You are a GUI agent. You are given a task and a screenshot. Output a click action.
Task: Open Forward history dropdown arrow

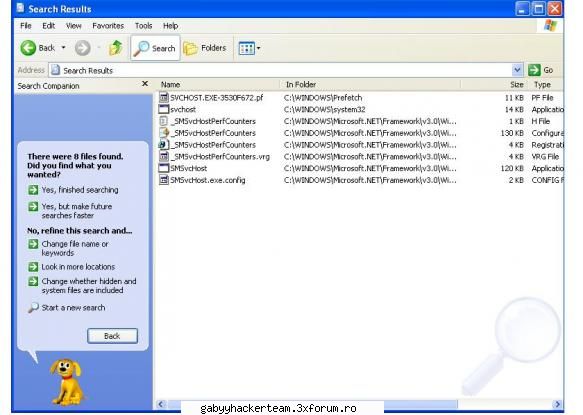[99, 48]
